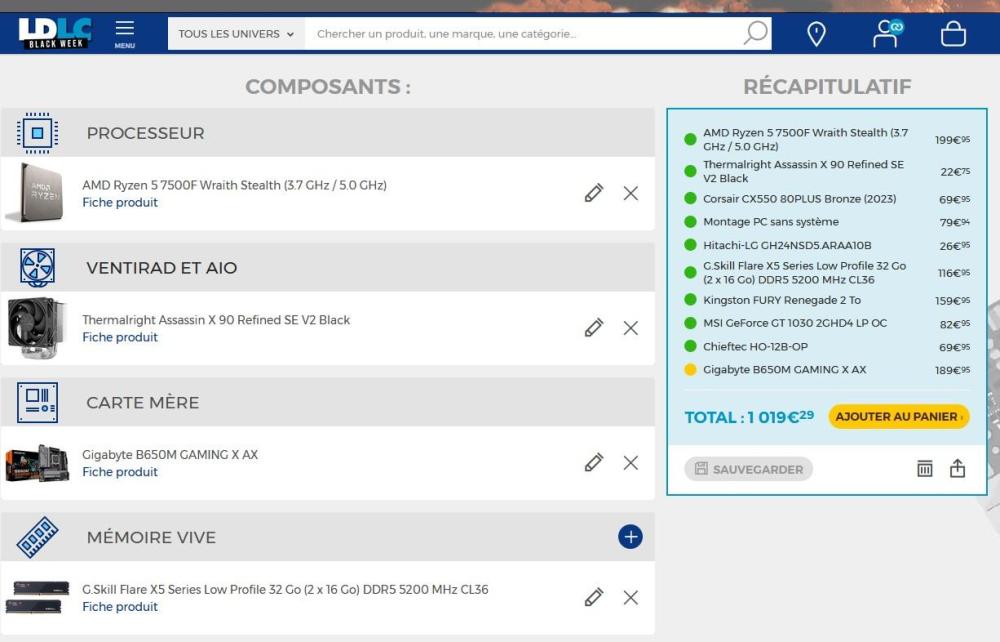Image resolution: width=1000 pixels, height=642 pixels.
Task: Open Fiche produit for G.Skill Flare X5
Action: [120, 607]
